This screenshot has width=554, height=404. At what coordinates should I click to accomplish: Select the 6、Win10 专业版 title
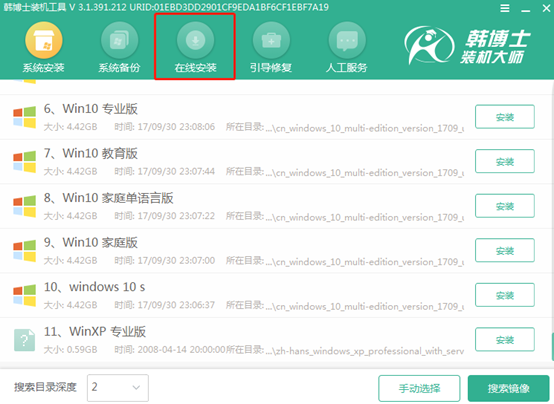pyautogui.click(x=90, y=109)
